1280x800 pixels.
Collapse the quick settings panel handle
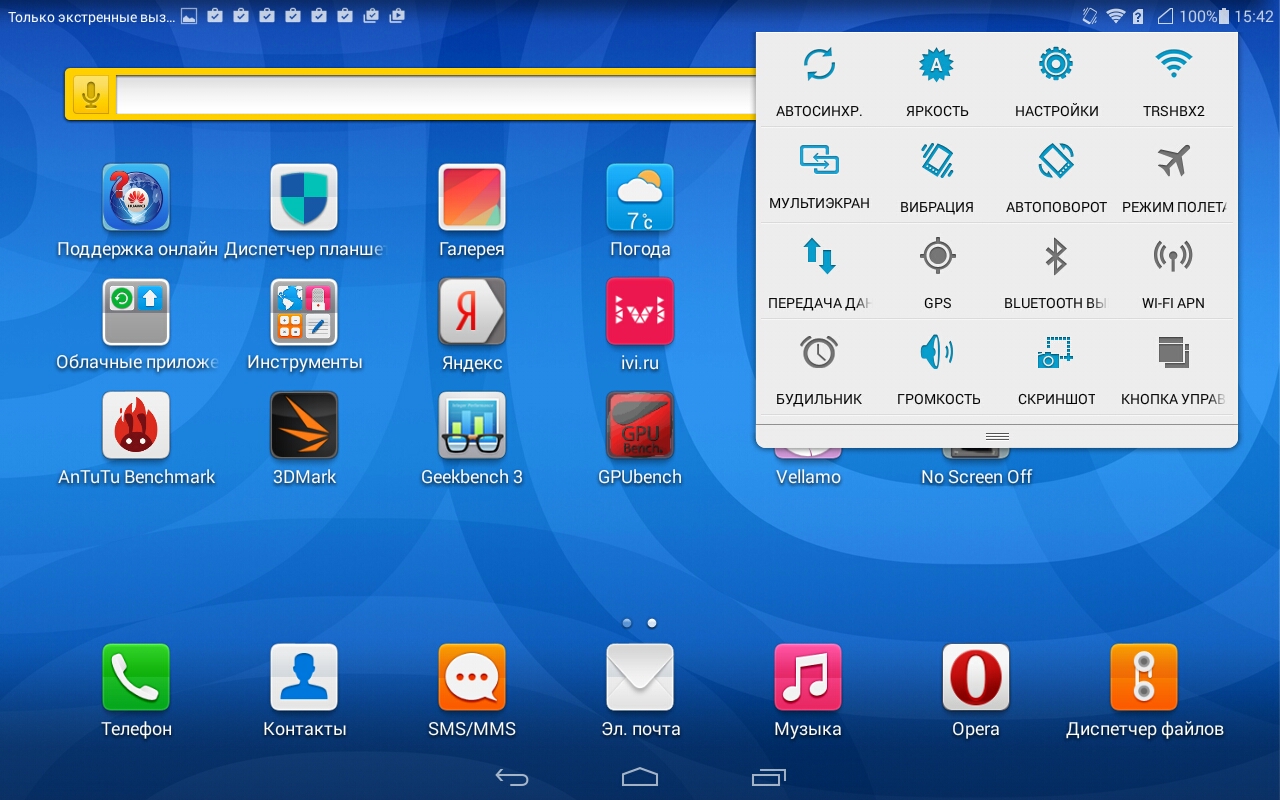pos(997,436)
